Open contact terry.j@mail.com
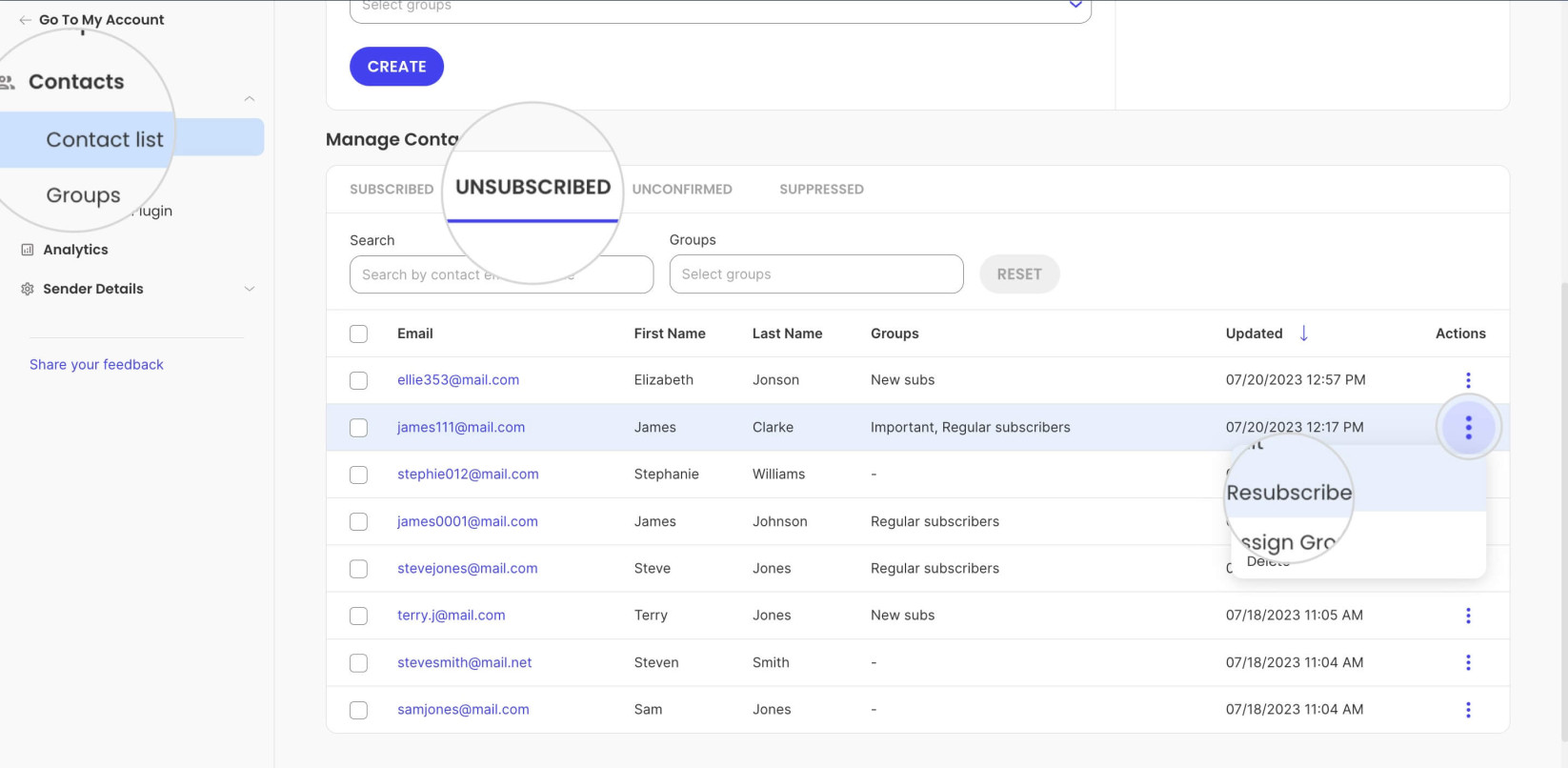 [x=452, y=616]
